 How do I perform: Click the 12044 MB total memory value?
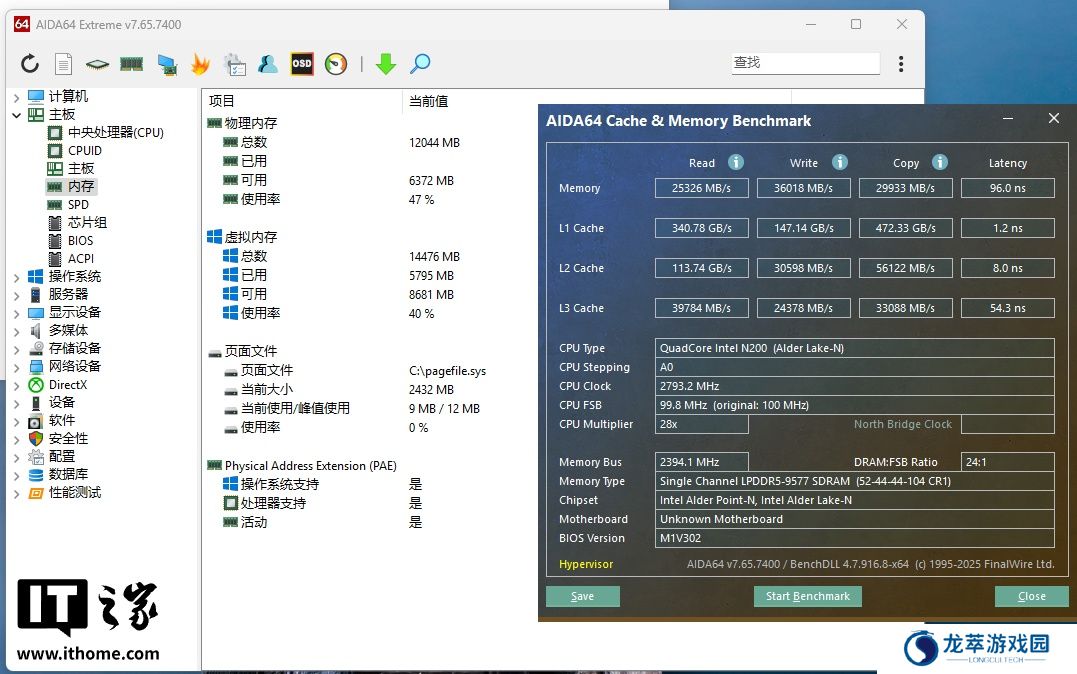click(435, 143)
